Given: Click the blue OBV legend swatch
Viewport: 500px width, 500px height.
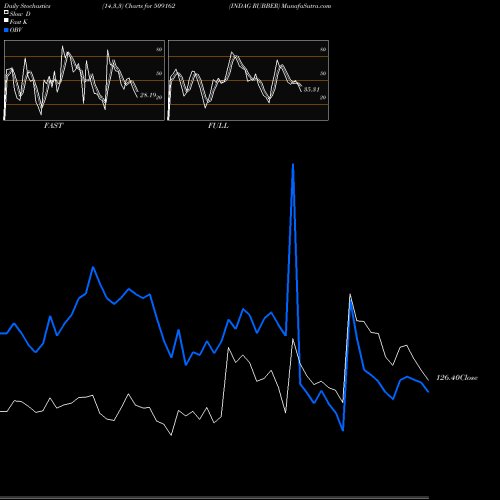Looking at the screenshot, I should click(x=6, y=30).
